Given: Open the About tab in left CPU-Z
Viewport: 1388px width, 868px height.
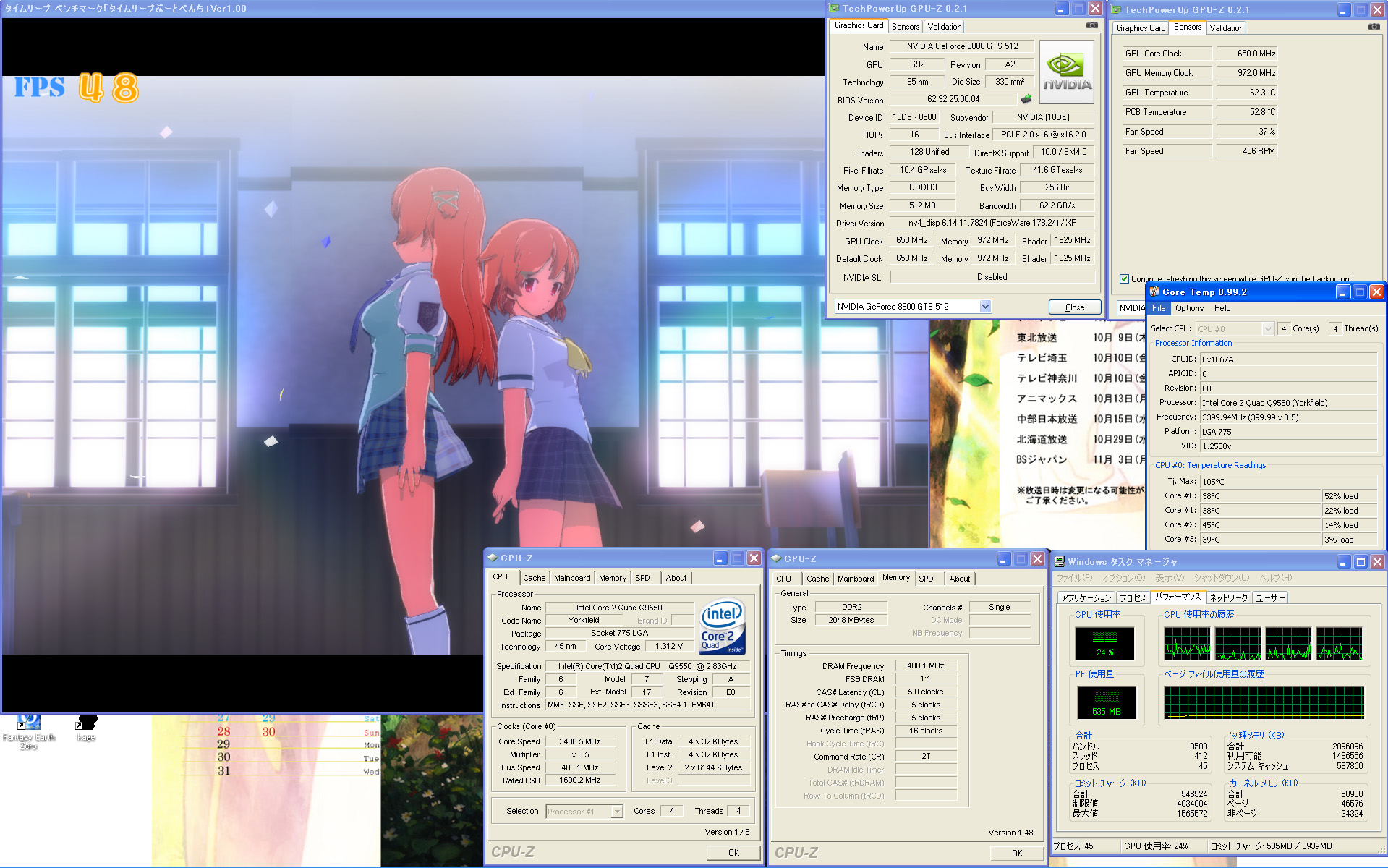Looking at the screenshot, I should click(676, 578).
